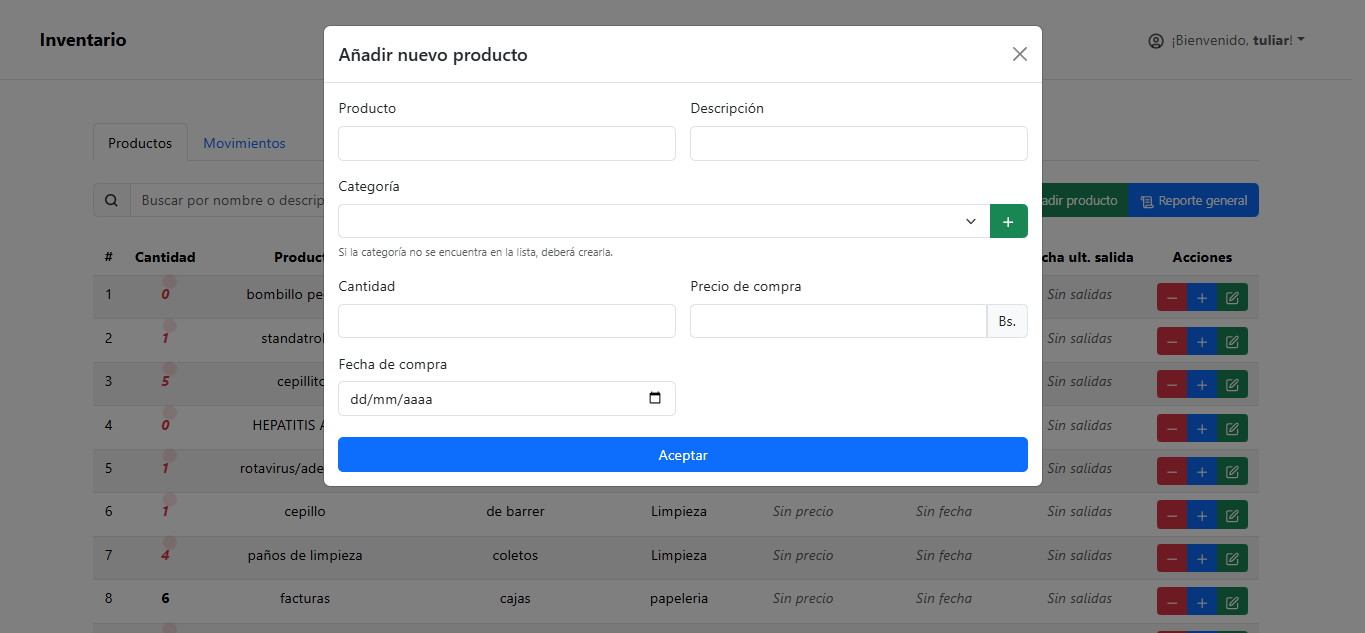Screen dimensions: 1365x633
Task: Select the Productos tab
Action: coord(140,143)
